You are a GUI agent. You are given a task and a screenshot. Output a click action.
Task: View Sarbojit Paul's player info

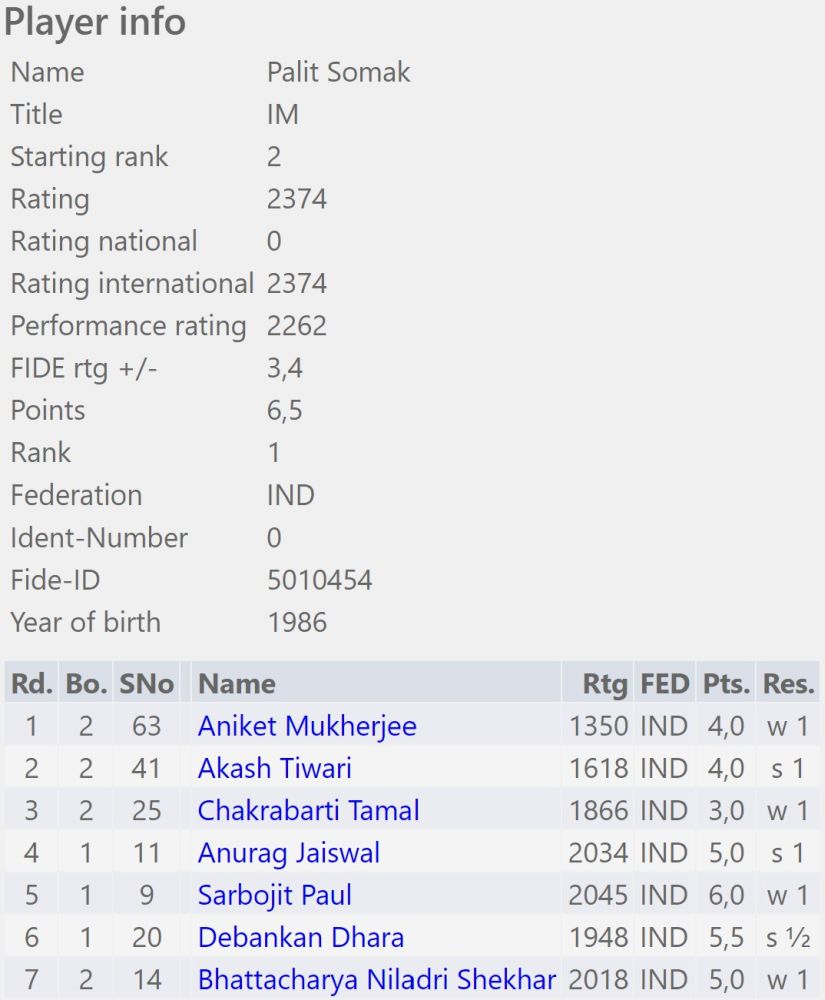point(275,895)
